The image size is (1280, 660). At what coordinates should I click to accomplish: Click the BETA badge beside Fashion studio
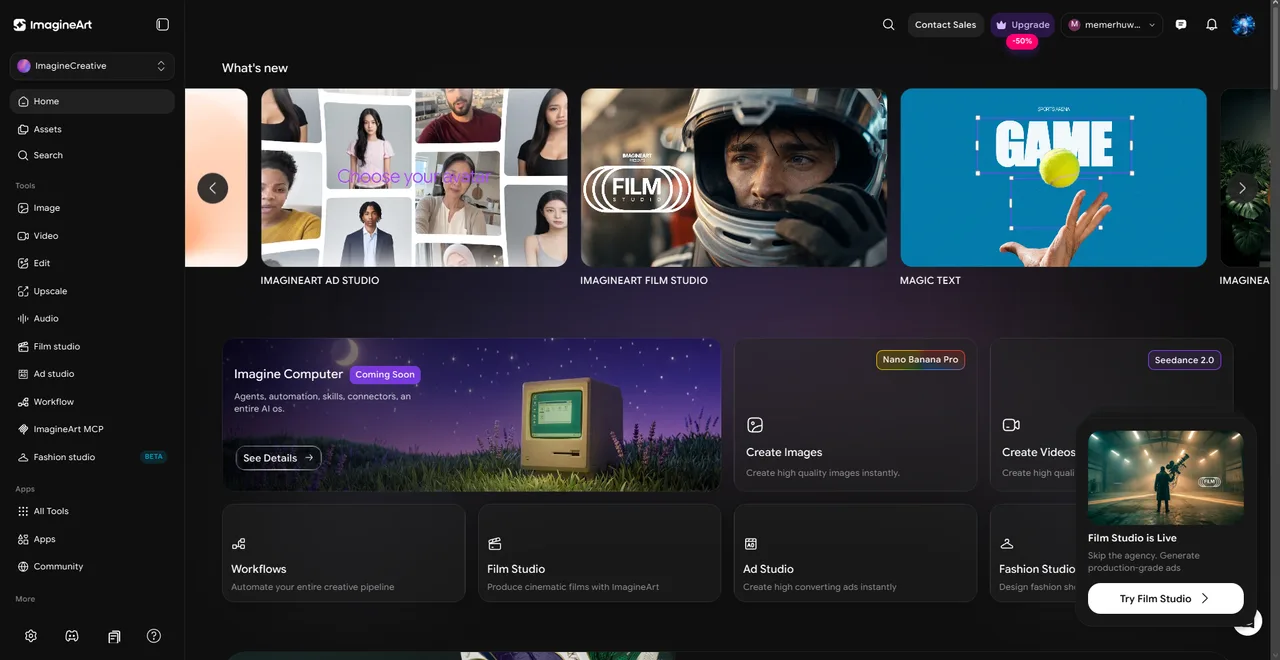pyautogui.click(x=153, y=457)
